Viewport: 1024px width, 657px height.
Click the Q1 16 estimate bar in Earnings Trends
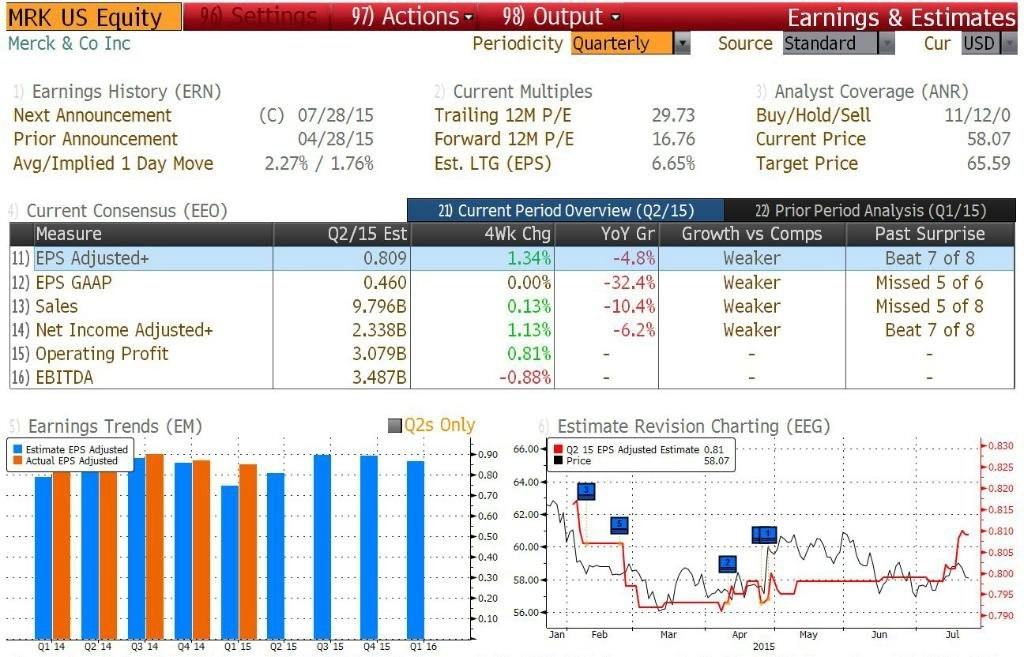pos(415,550)
